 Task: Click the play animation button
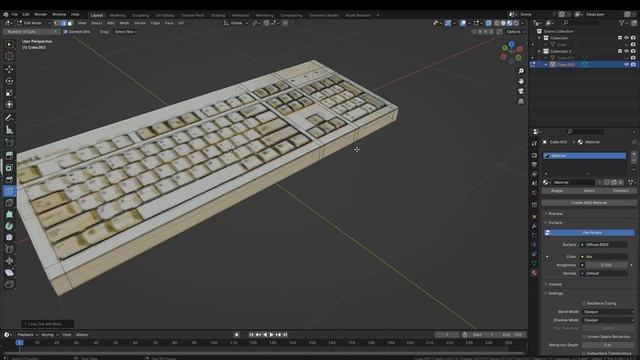271,335
